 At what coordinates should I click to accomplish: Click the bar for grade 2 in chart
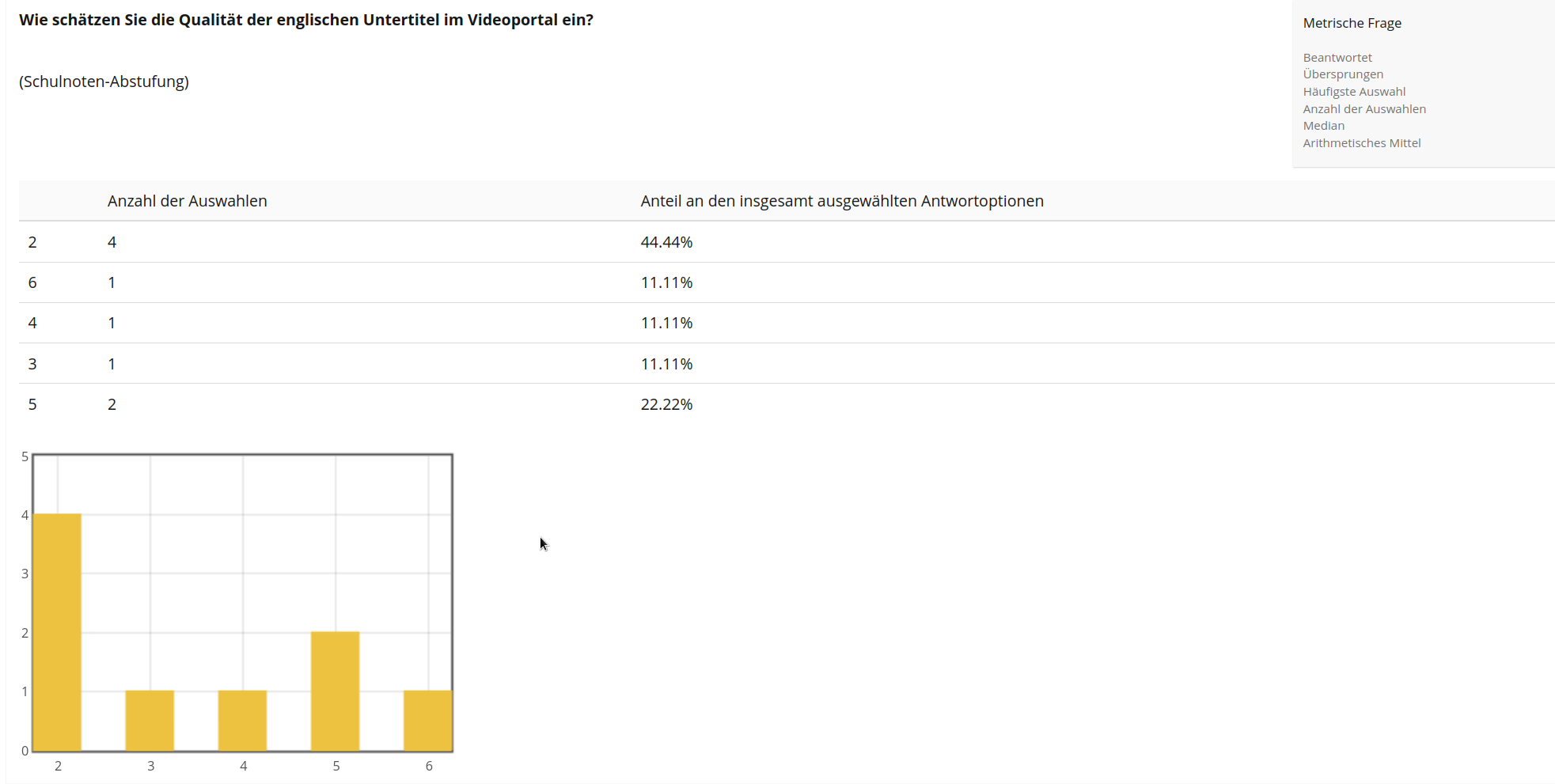pyautogui.click(x=57, y=631)
